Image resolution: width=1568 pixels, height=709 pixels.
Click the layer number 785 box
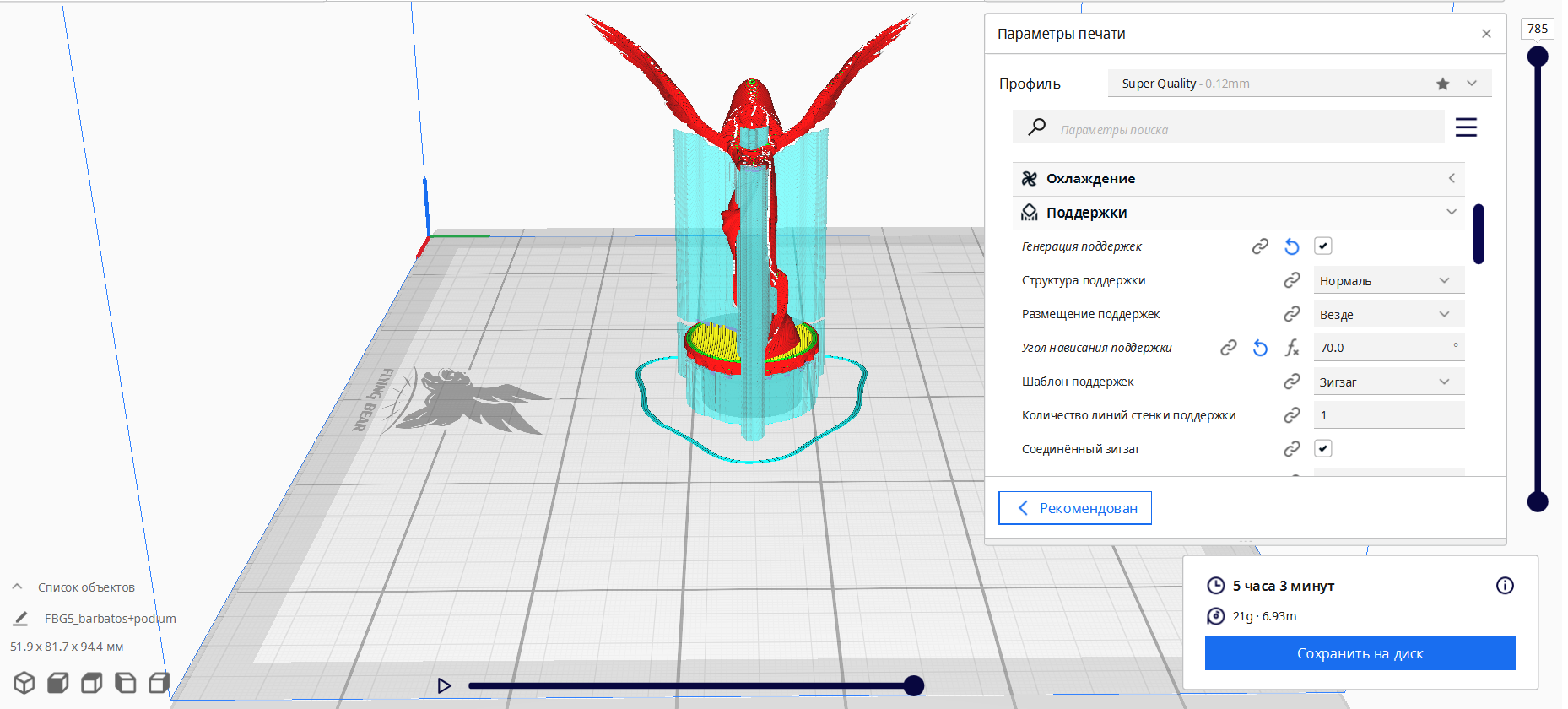tap(1538, 29)
